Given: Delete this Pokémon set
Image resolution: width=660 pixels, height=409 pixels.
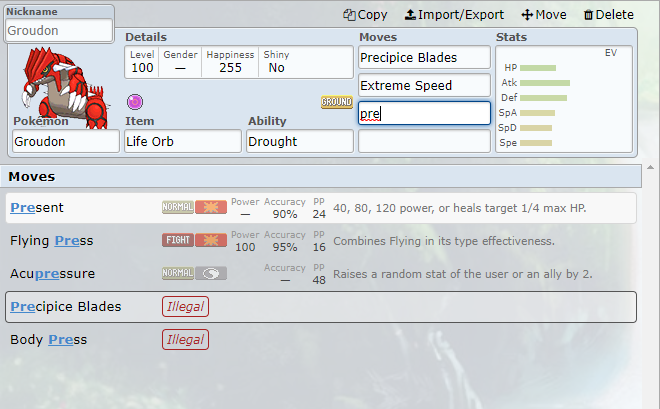Looking at the screenshot, I should click(x=608, y=15).
